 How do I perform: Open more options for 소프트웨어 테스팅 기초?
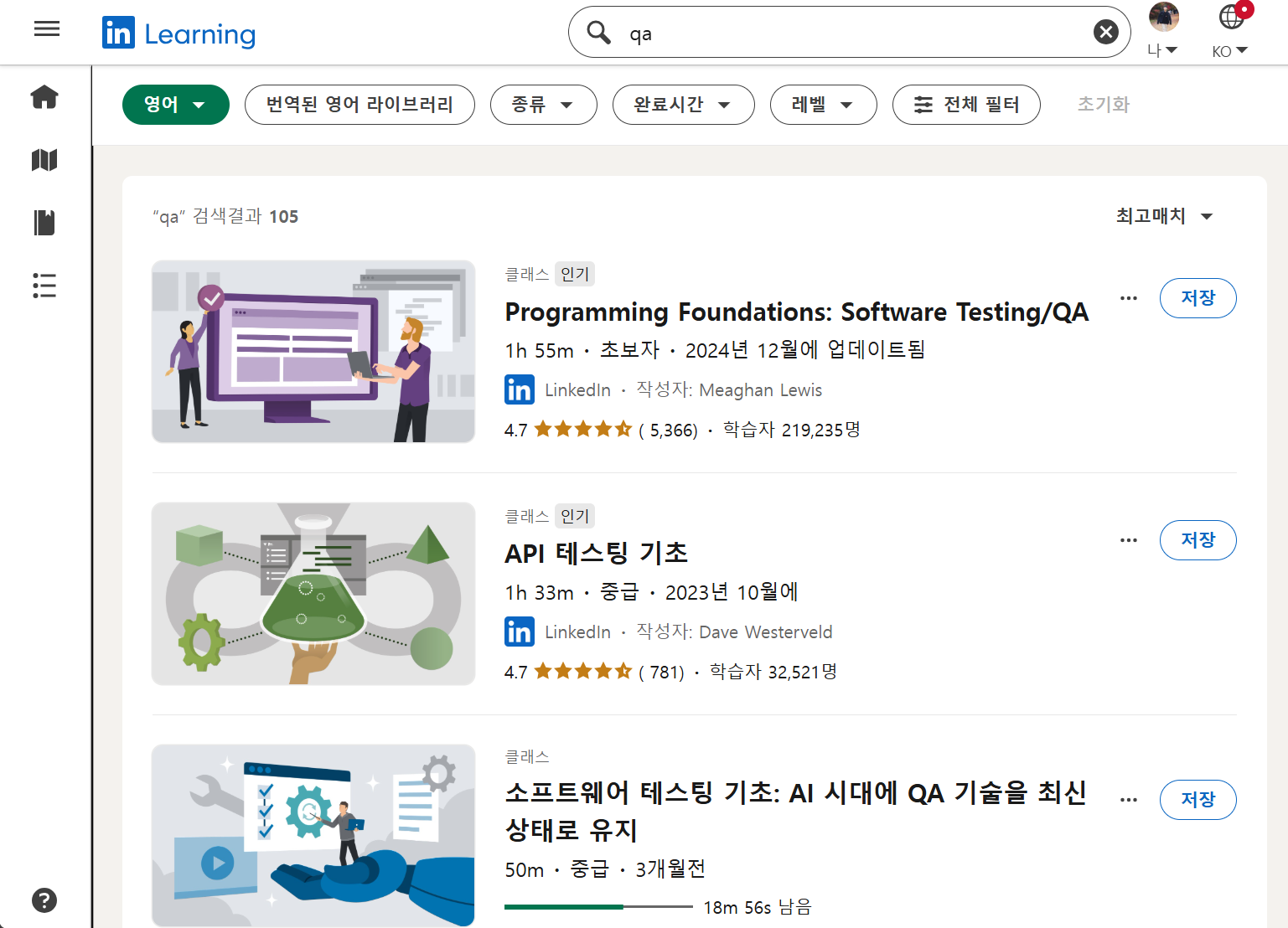tap(1129, 800)
